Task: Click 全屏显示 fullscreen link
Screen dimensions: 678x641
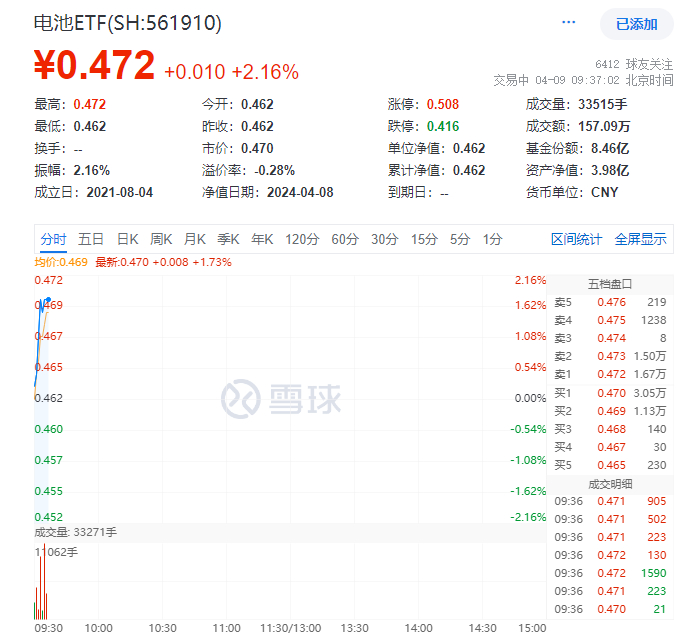Action: (640, 239)
